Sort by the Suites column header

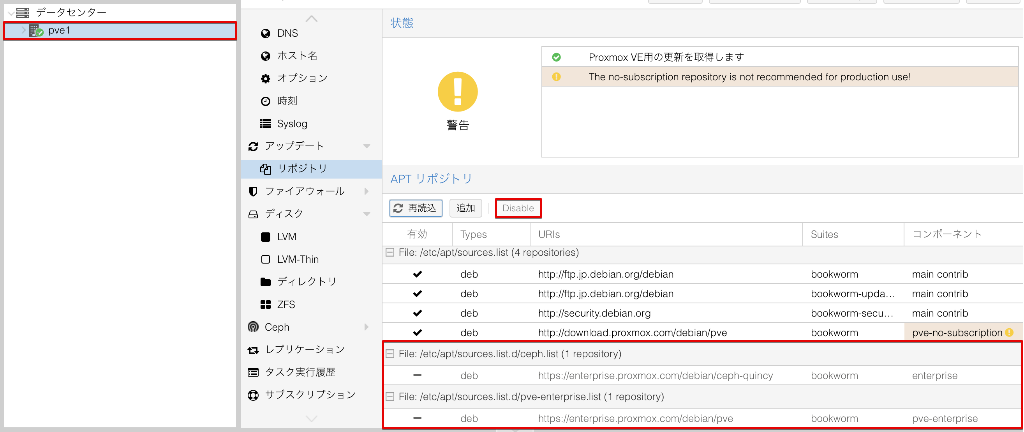coord(854,234)
